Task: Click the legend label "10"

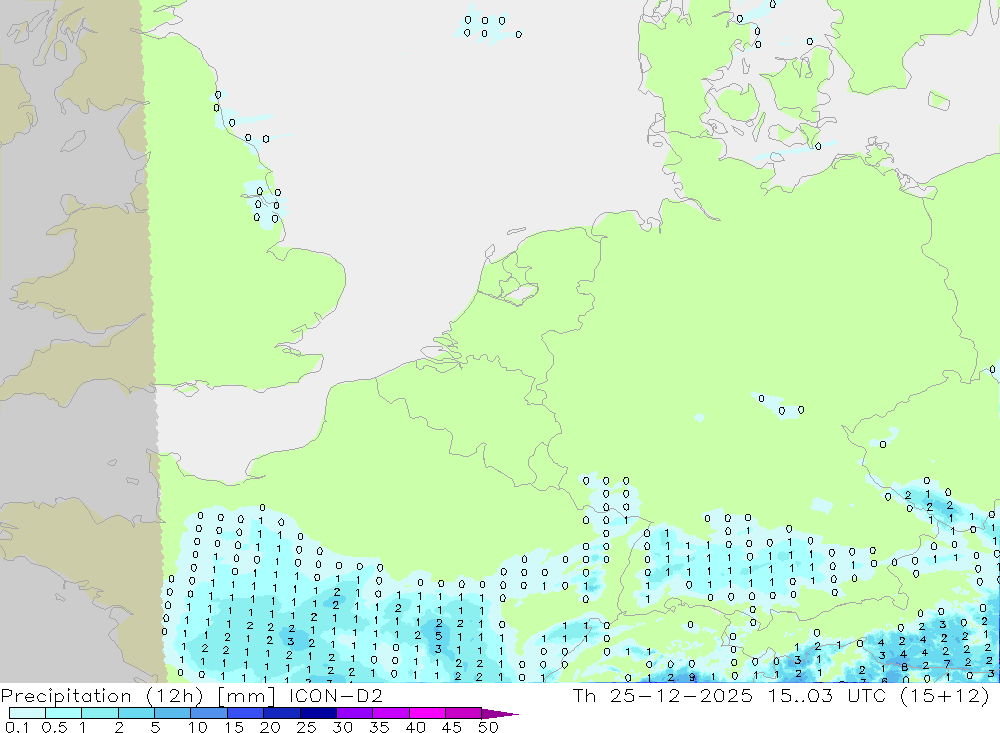Action: [x=197, y=727]
